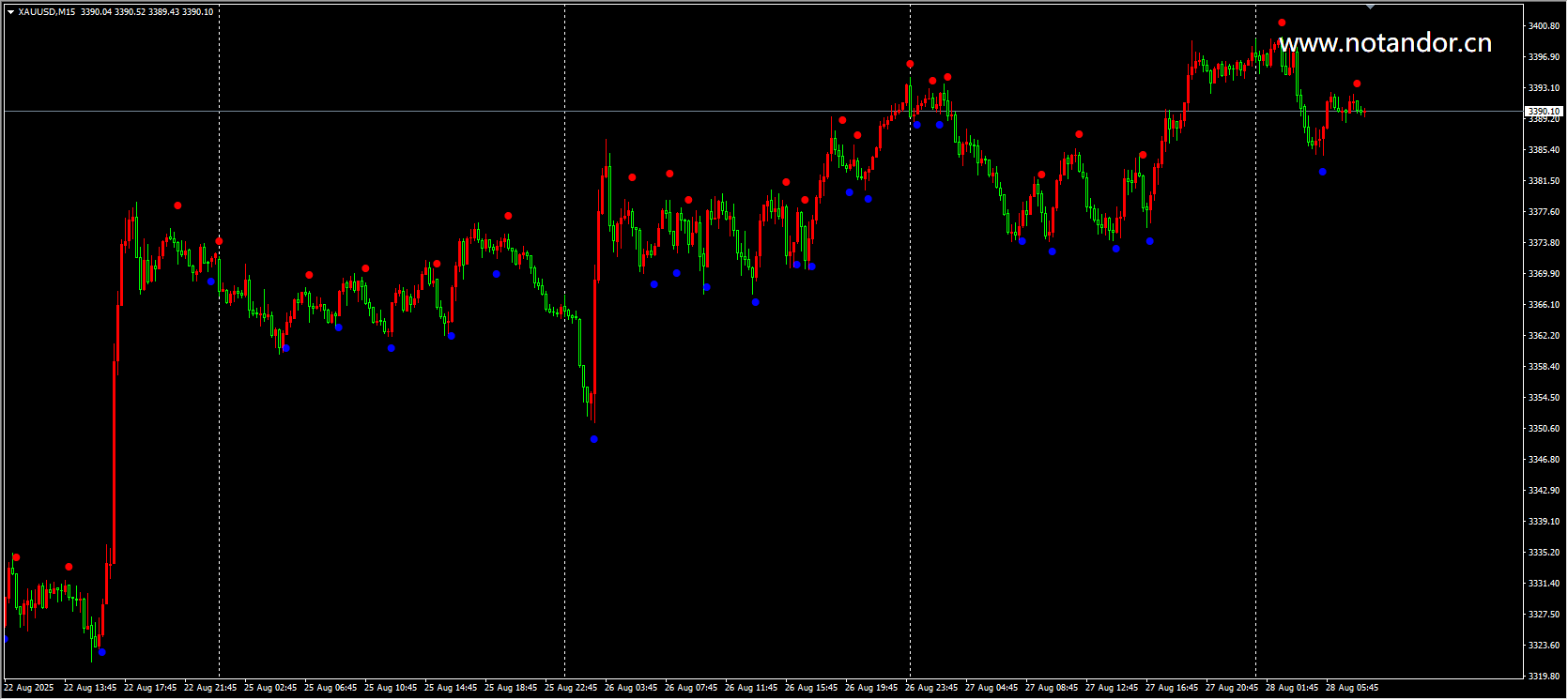This screenshot has width=1568, height=700.
Task: Select the 22 Aug 13:45 time label
Action: (x=90, y=688)
